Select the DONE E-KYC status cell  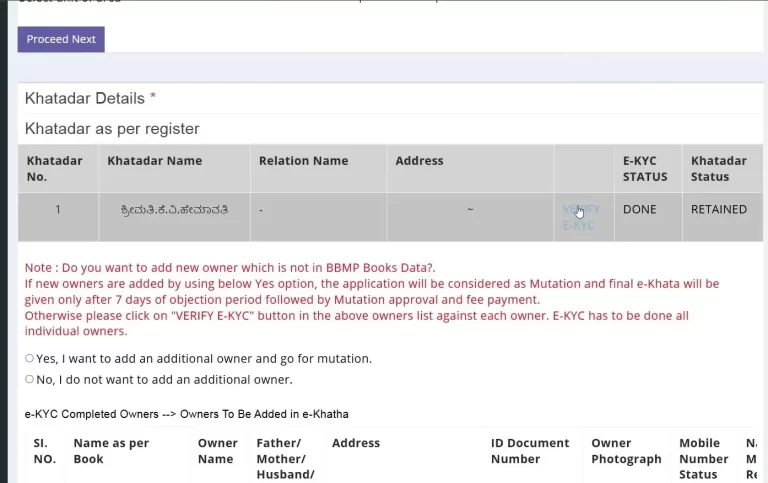tap(639, 209)
